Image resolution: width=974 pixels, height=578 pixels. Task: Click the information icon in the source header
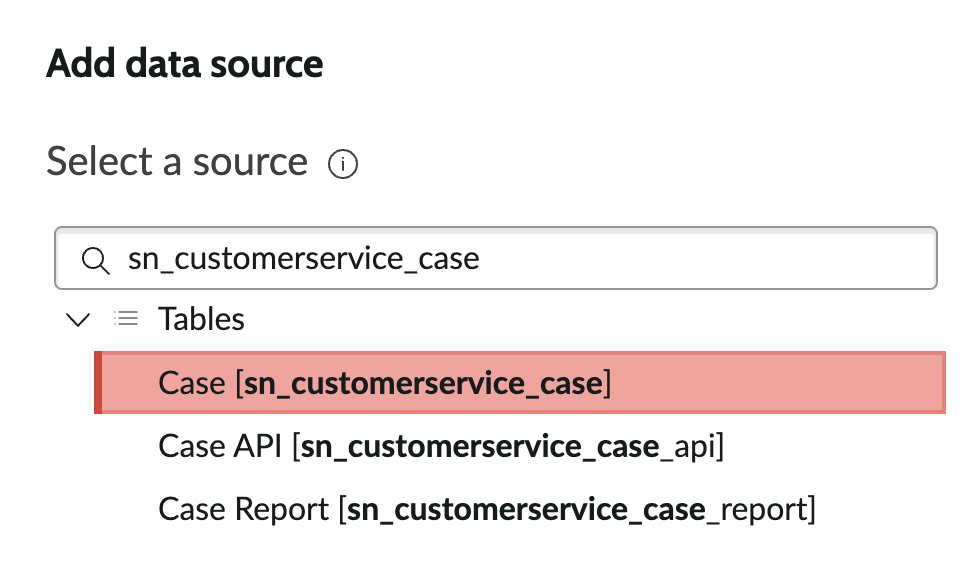tap(342, 163)
